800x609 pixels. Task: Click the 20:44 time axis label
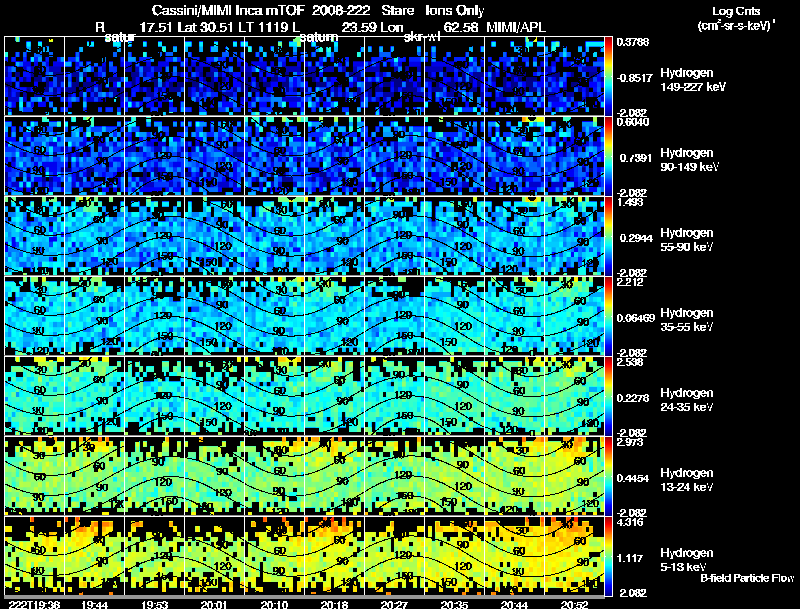[x=514, y=604]
